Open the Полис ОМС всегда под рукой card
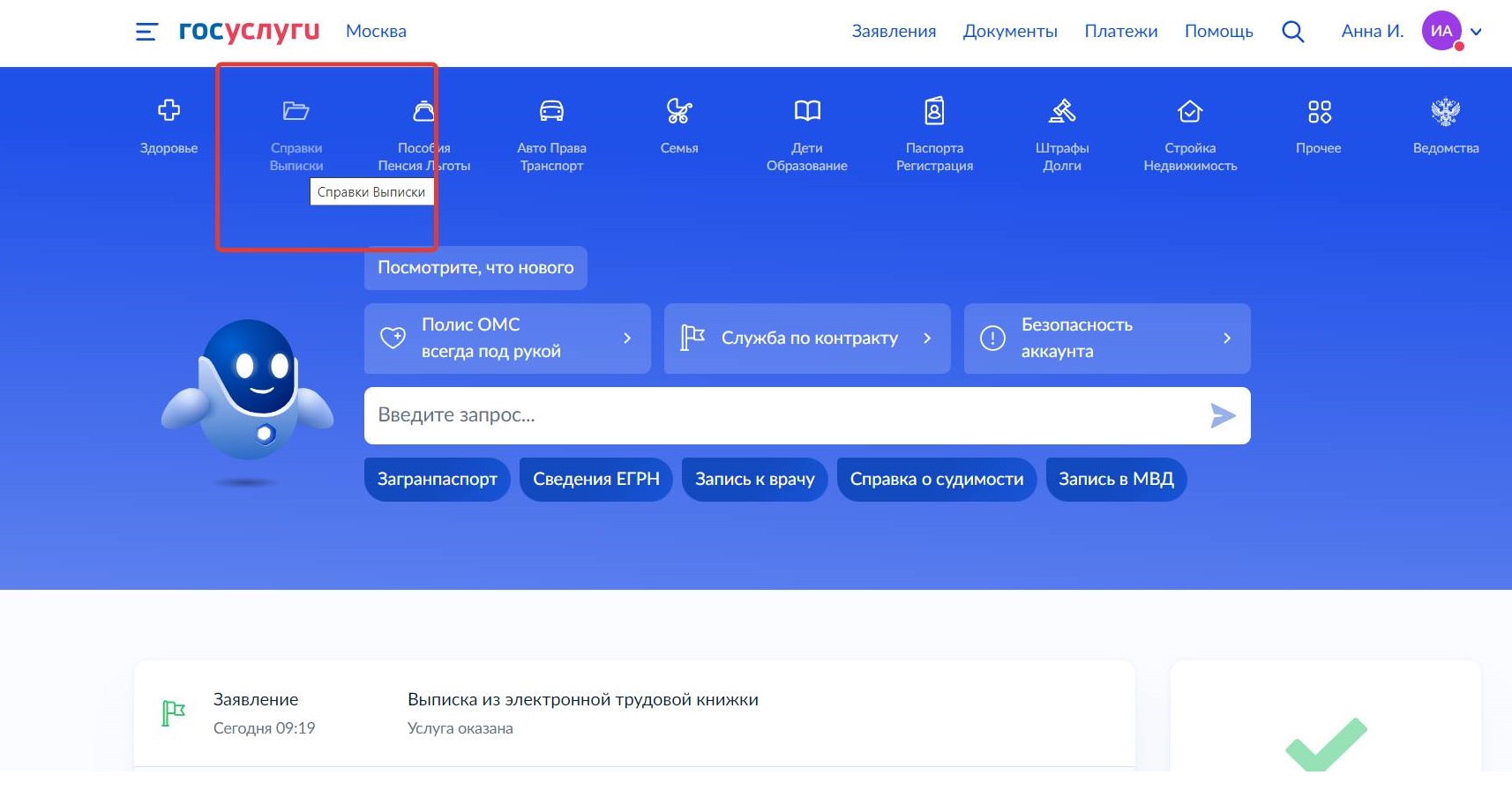The height and width of the screenshot is (790, 1512). (x=507, y=339)
